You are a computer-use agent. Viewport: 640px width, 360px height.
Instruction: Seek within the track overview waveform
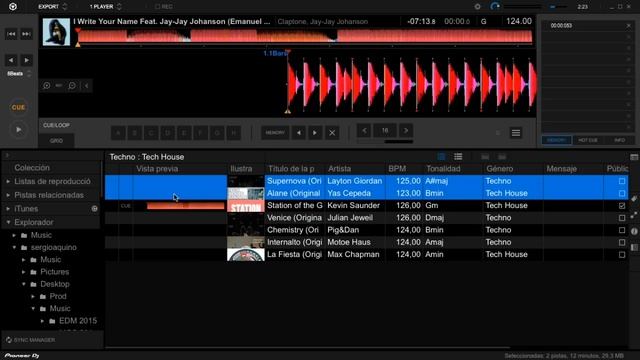pos(305,36)
